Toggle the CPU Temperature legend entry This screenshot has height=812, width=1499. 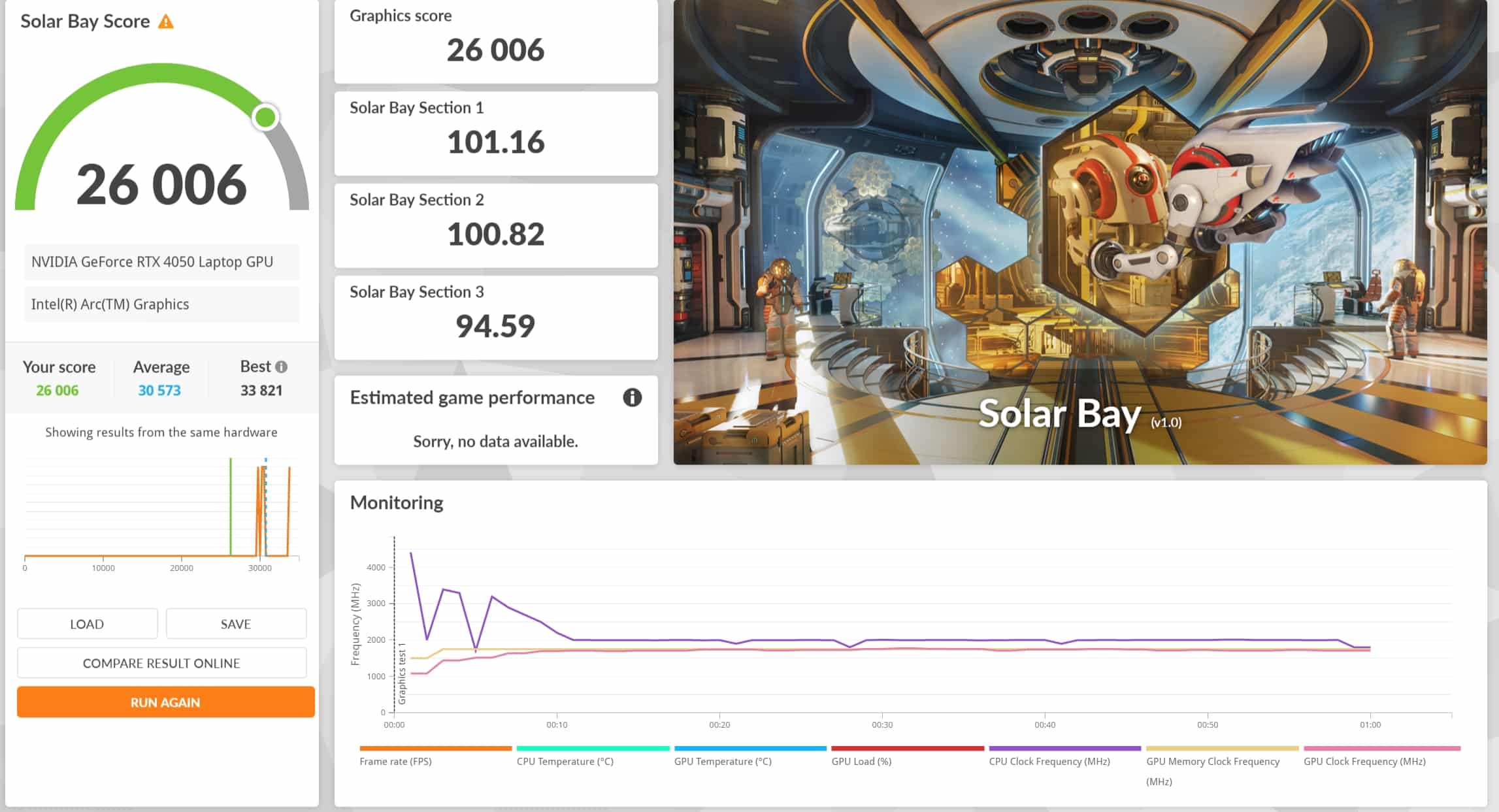(x=565, y=761)
